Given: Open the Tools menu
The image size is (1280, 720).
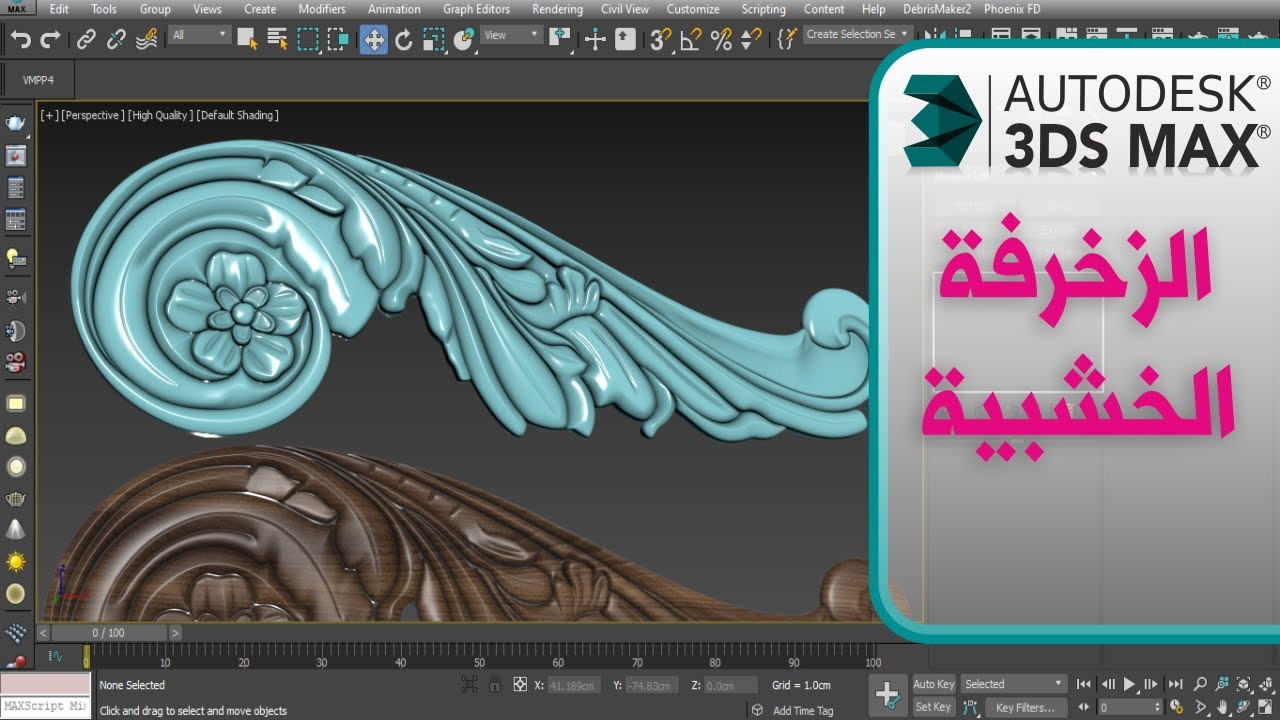Looking at the screenshot, I should [x=104, y=9].
